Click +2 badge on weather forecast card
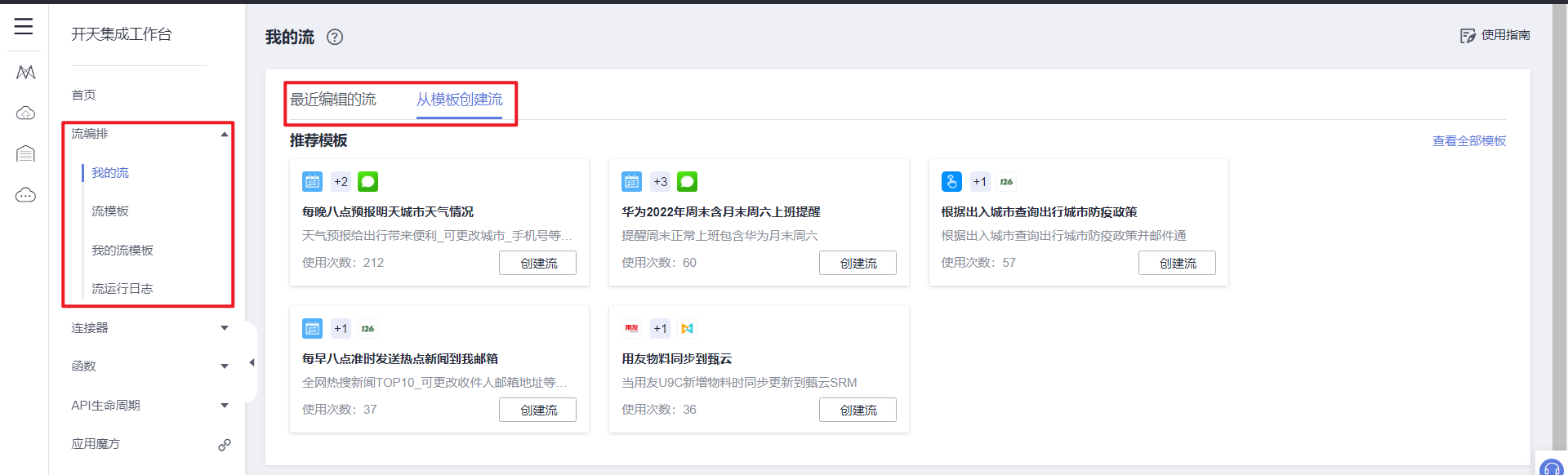 341,181
